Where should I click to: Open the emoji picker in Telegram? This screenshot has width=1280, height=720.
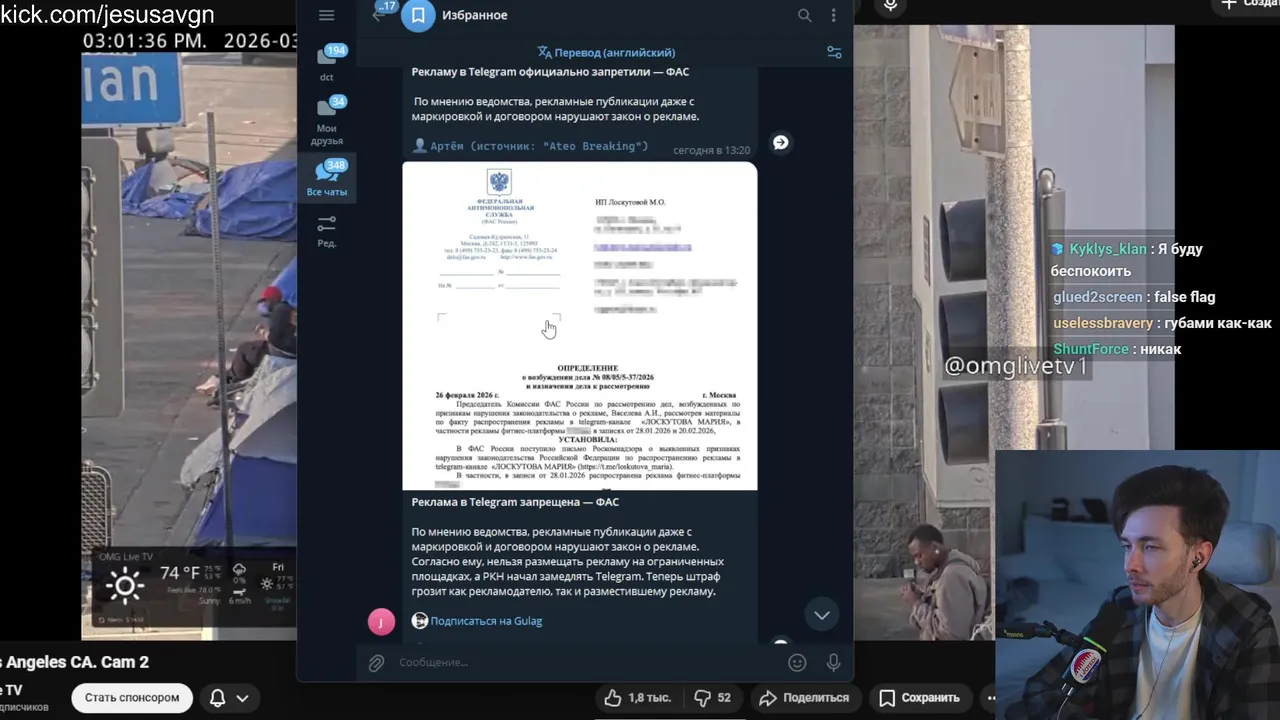click(x=797, y=662)
